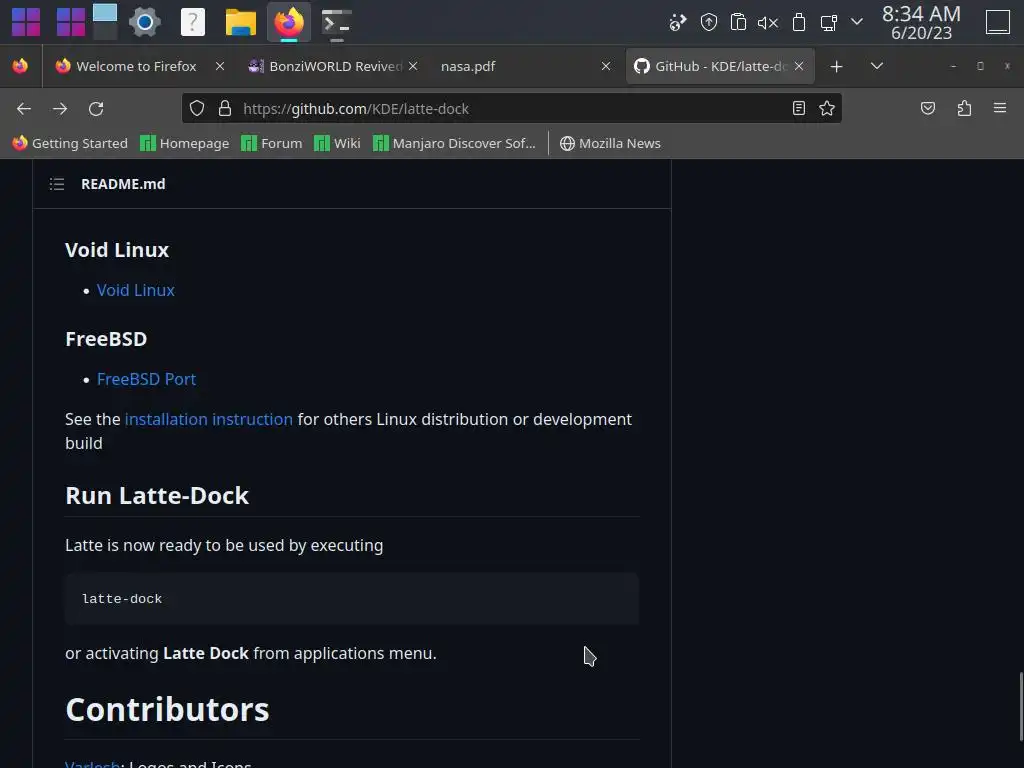Open the Save to Pocket icon
The image size is (1024, 768).
tap(928, 108)
